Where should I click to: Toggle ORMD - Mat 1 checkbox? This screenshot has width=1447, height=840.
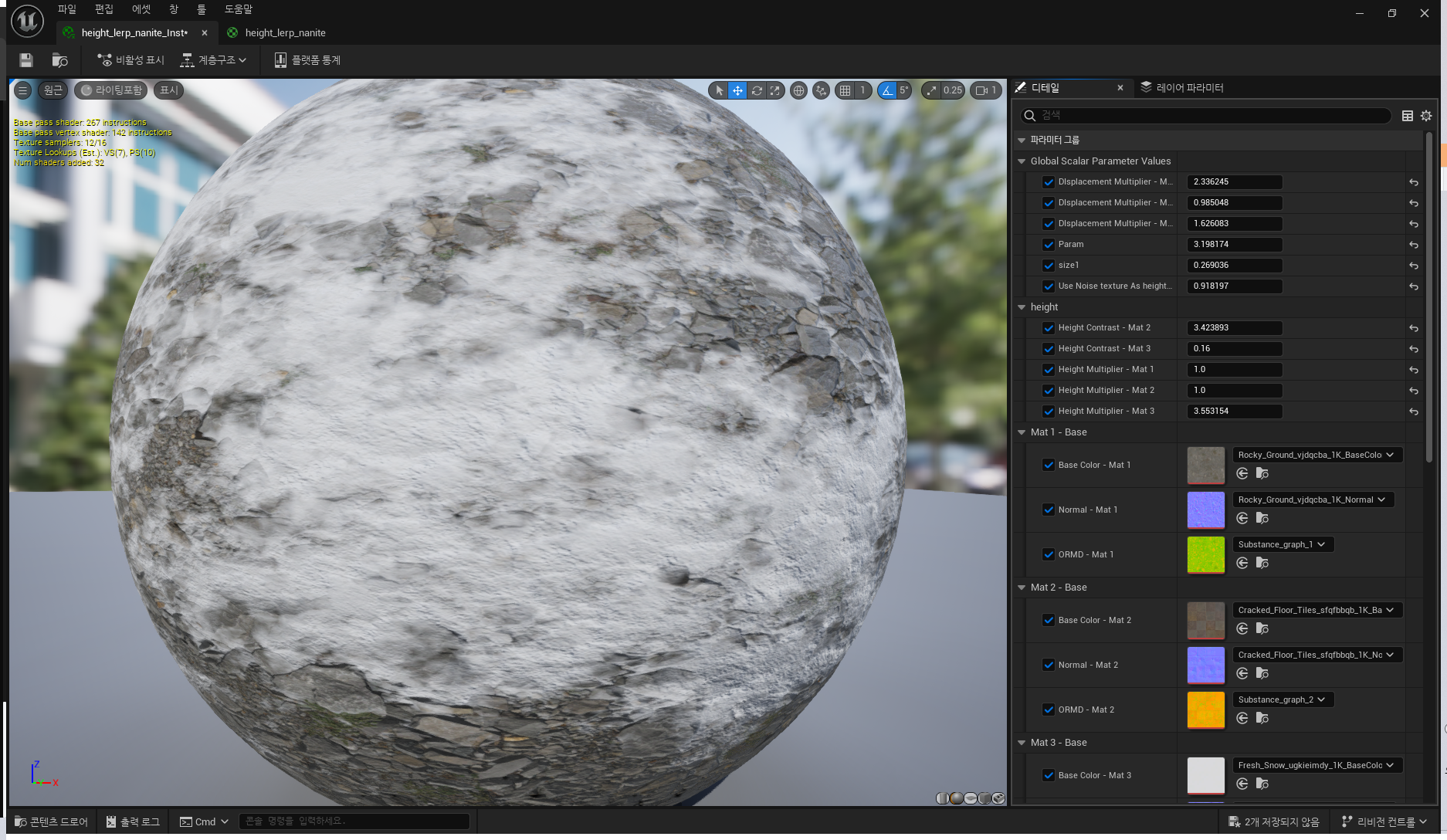pyautogui.click(x=1048, y=554)
